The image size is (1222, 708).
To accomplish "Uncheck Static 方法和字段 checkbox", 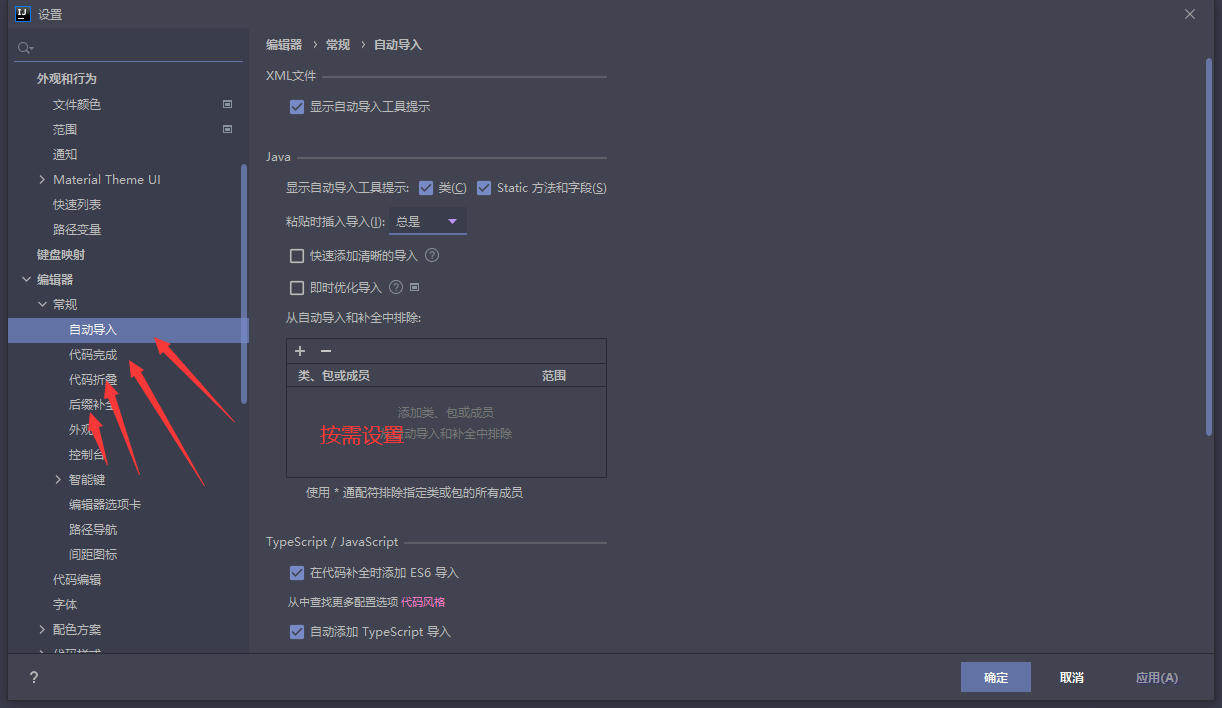I will (484, 187).
